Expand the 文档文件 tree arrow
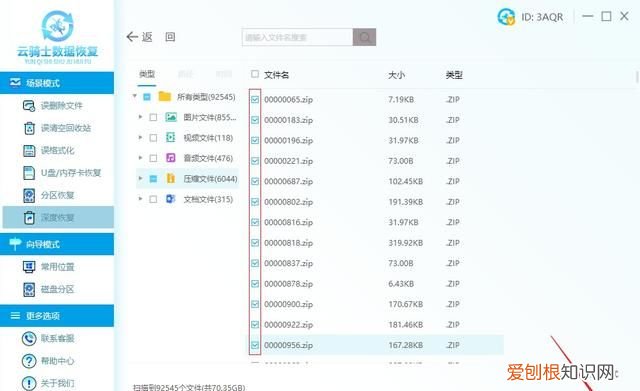The width and height of the screenshot is (640, 391). coord(140,199)
